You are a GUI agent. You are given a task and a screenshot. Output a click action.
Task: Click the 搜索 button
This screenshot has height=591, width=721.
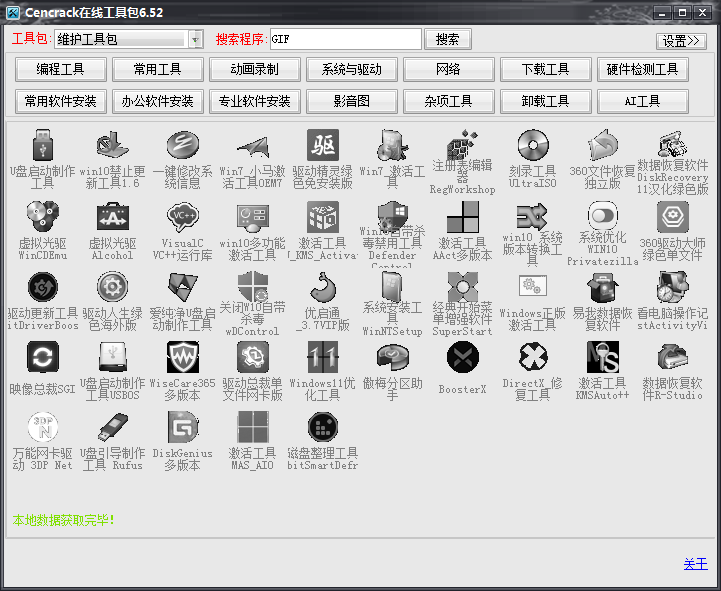point(447,39)
